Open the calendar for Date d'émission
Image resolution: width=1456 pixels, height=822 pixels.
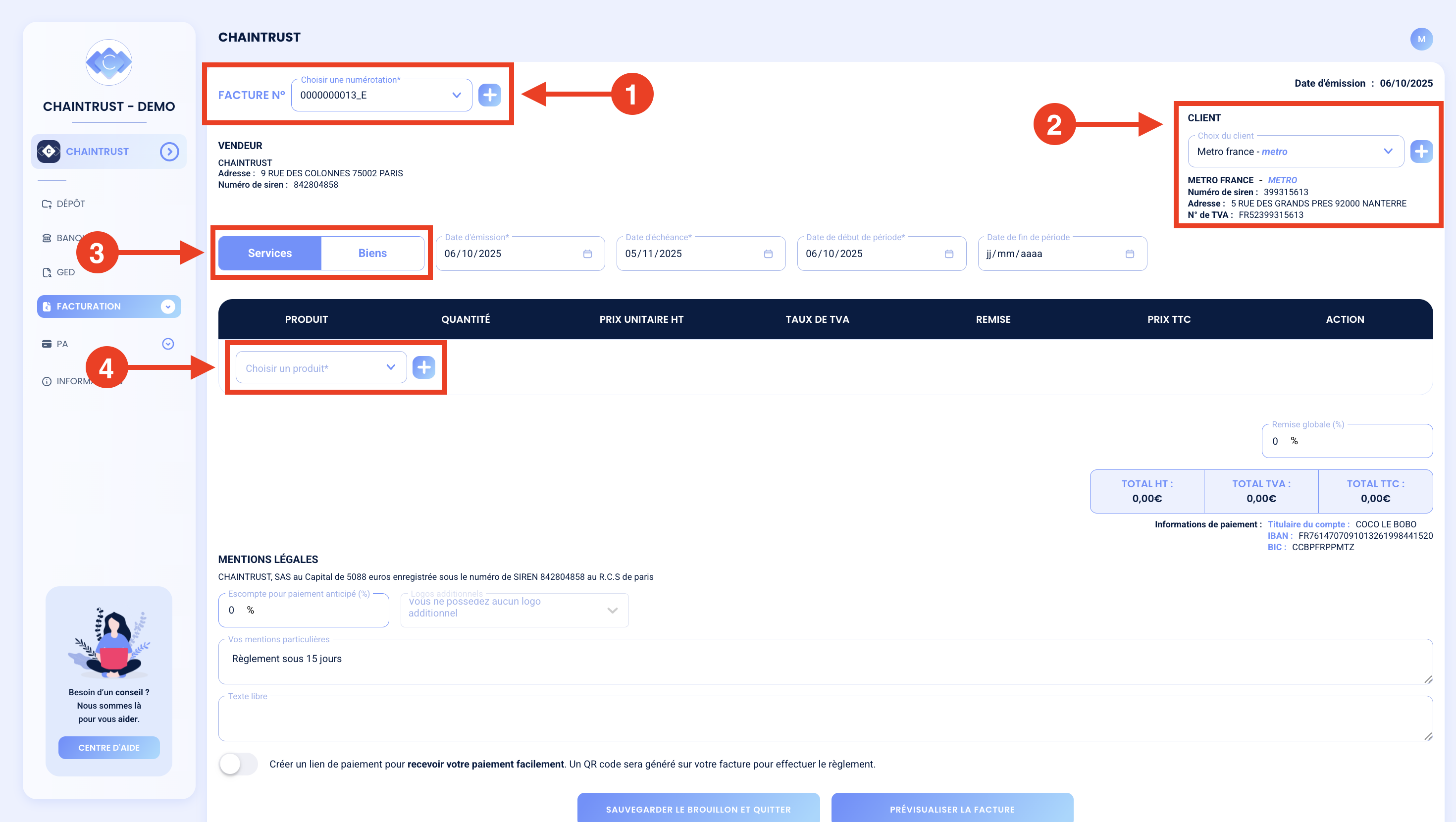587,254
